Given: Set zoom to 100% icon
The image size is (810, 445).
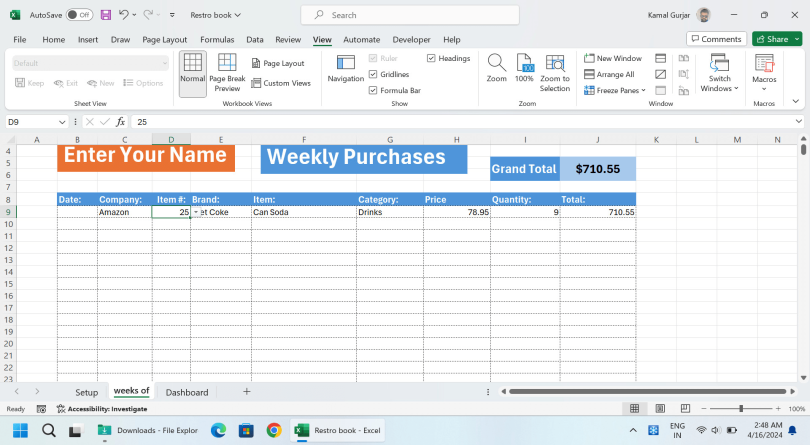Looking at the screenshot, I should pos(524,68).
